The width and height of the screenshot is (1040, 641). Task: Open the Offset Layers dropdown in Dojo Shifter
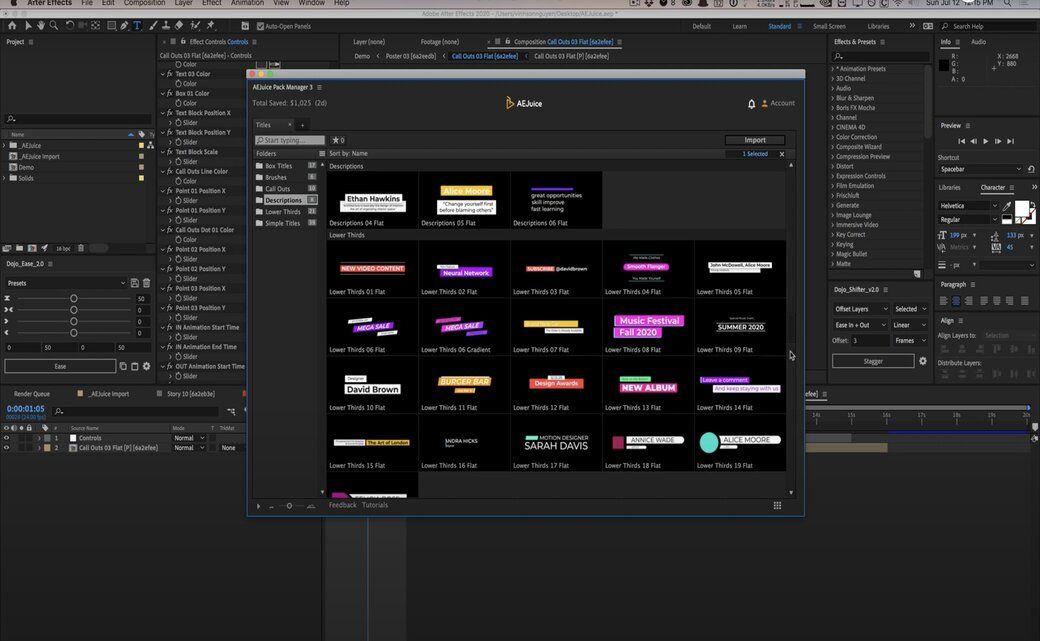point(861,309)
